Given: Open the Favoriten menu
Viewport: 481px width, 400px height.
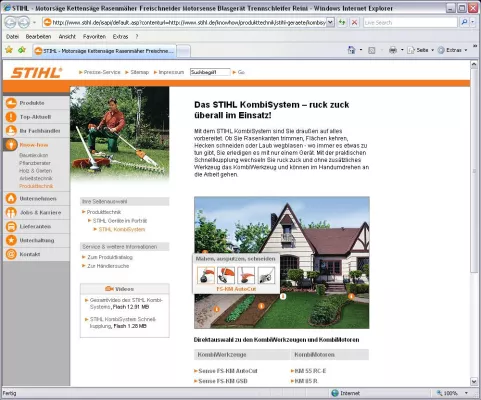Looking at the screenshot, I should pyautogui.click(x=94, y=37).
